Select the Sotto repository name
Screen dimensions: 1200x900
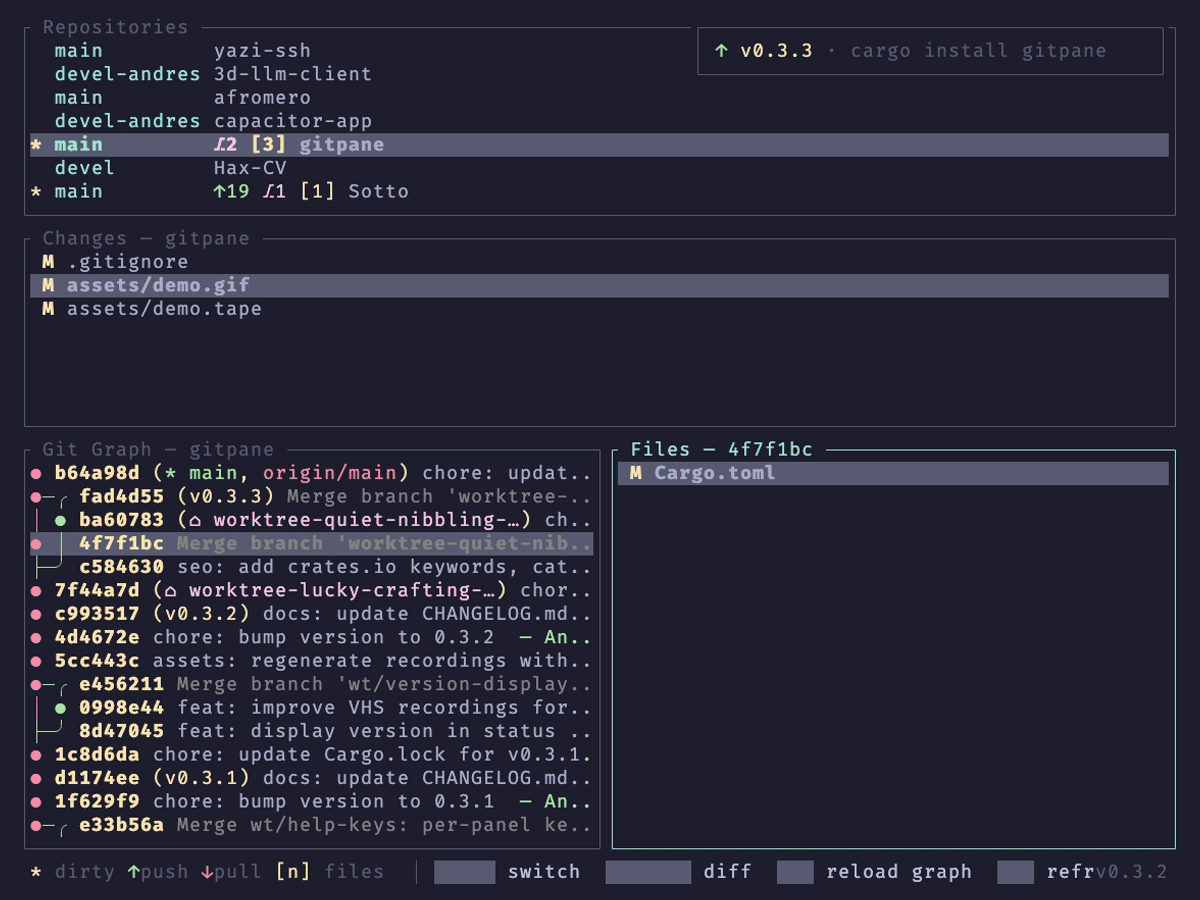coord(379,191)
